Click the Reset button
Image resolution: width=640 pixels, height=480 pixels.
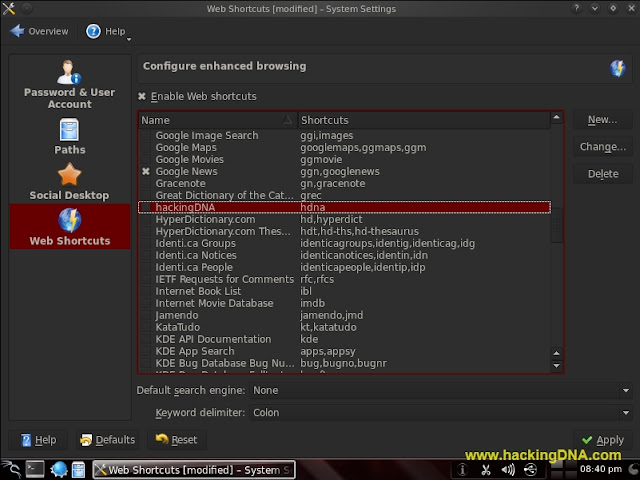click(176, 440)
